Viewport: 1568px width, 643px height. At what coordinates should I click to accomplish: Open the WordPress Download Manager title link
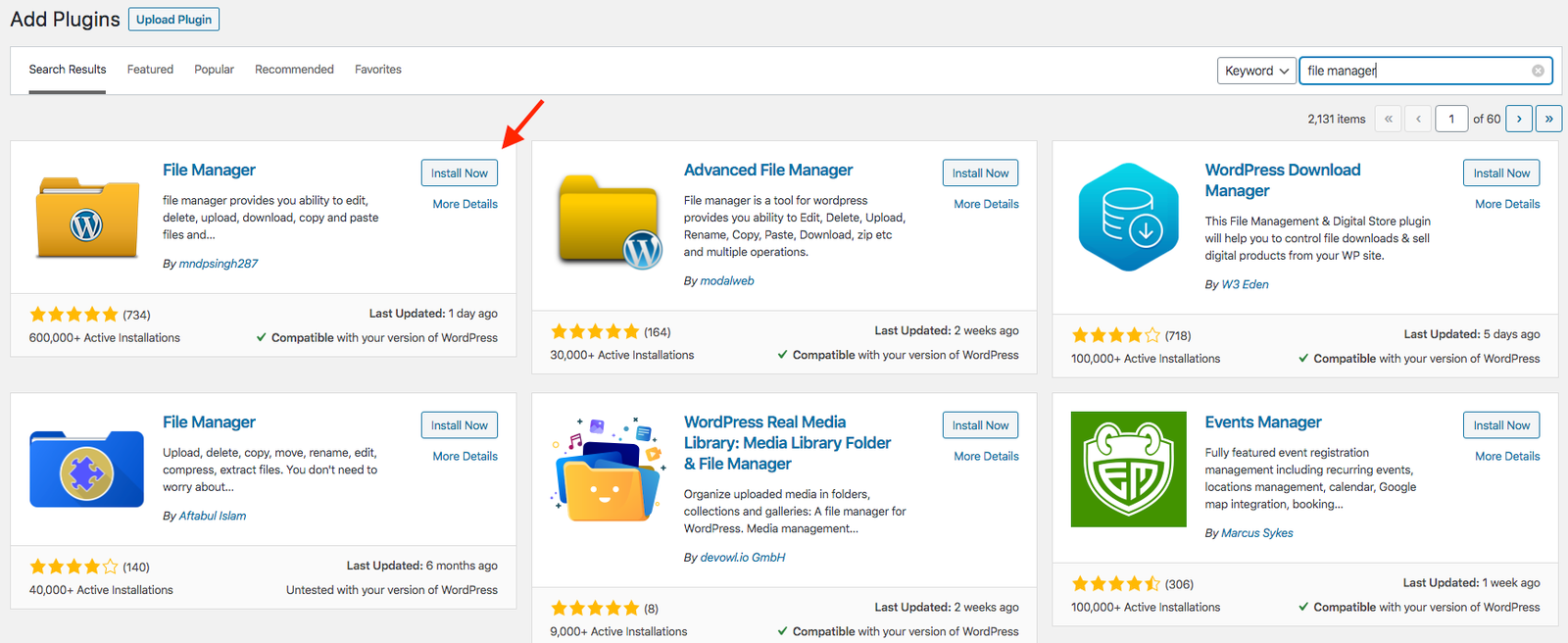pyautogui.click(x=1283, y=180)
